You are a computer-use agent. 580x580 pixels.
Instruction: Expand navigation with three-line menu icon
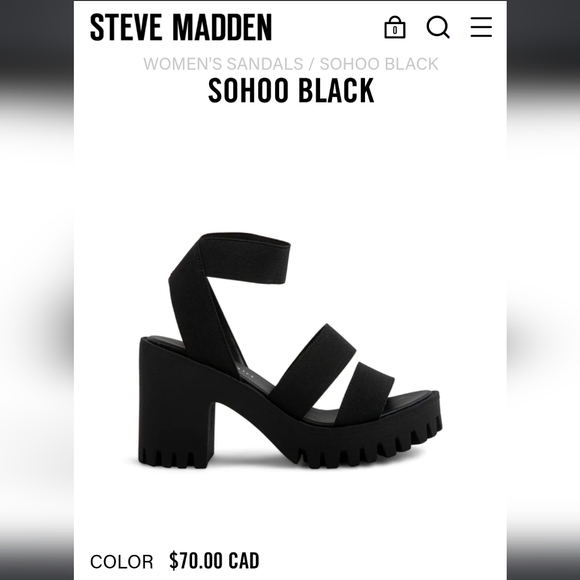click(x=481, y=27)
